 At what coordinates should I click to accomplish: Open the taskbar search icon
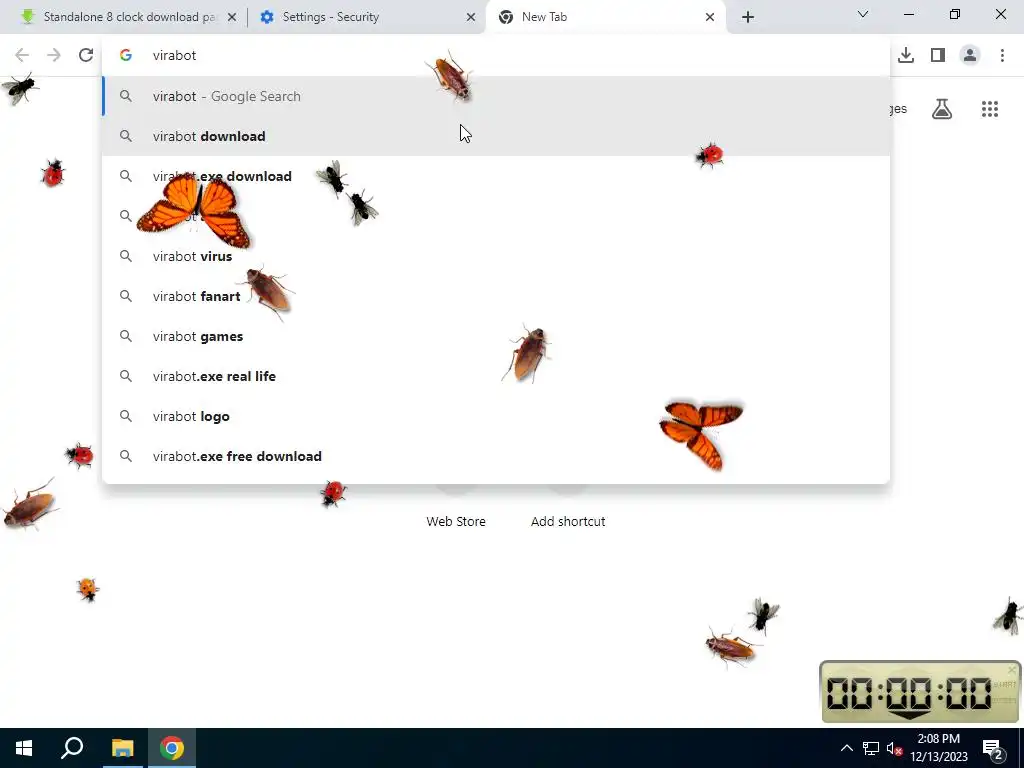coord(72,748)
